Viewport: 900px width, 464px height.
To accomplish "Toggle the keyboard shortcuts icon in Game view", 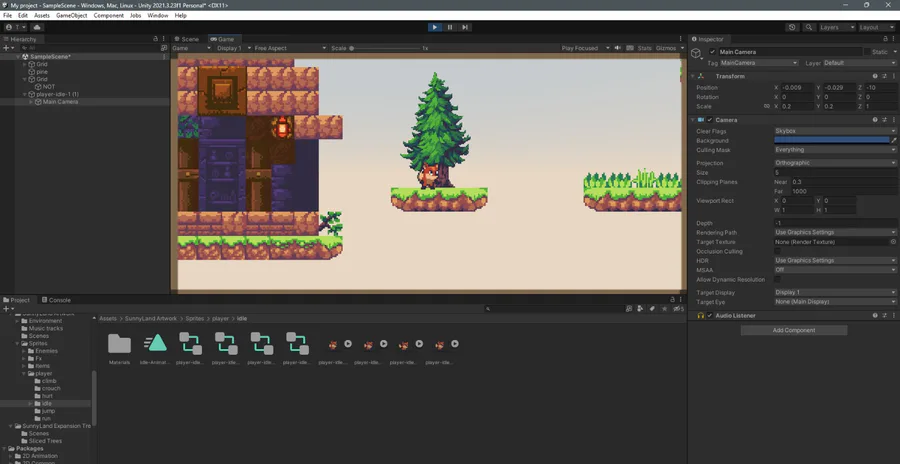I will point(630,48).
